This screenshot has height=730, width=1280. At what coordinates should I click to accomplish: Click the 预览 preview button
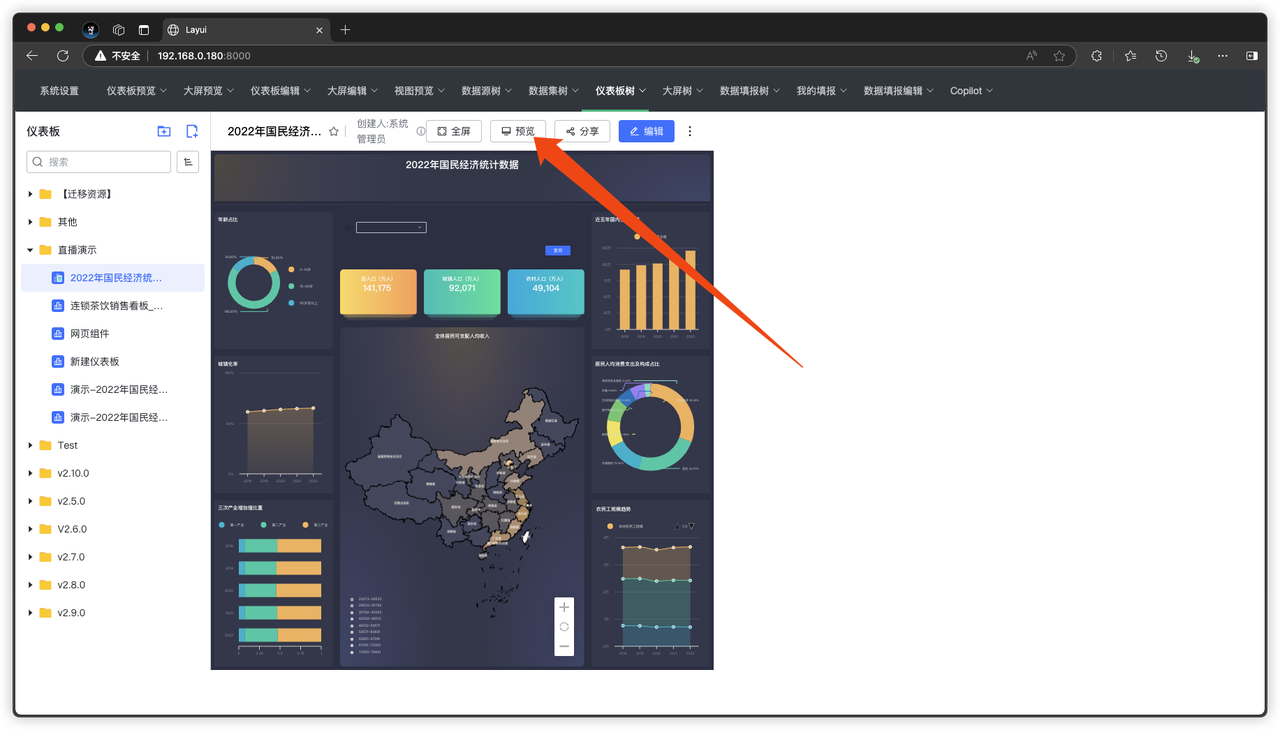tap(518, 131)
